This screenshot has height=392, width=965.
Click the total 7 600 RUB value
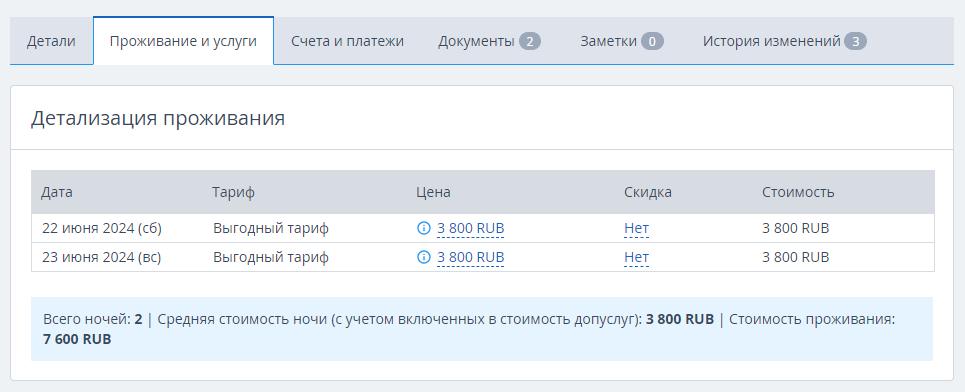click(x=78, y=339)
